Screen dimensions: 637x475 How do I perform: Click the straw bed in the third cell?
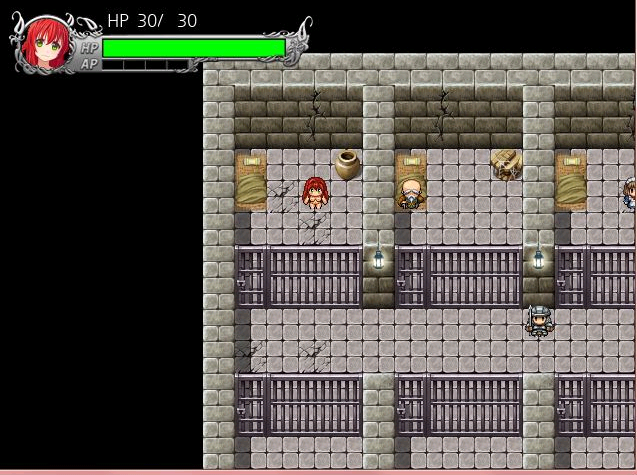(x=571, y=180)
